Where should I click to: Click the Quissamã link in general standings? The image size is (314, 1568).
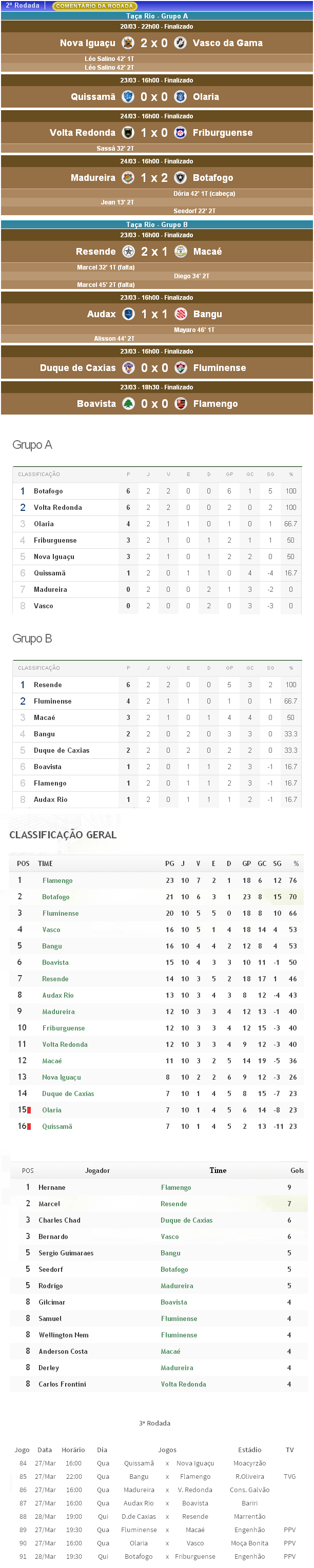click(x=57, y=1126)
